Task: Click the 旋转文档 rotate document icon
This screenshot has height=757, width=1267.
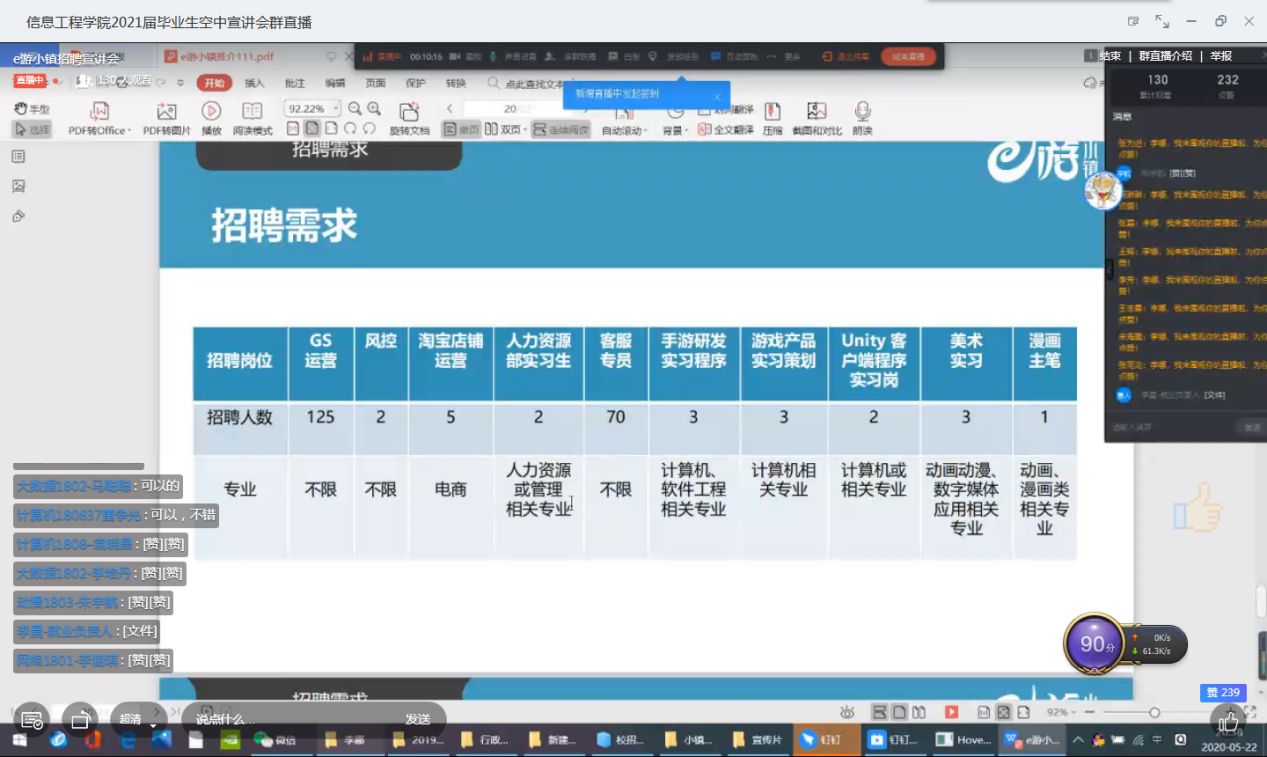Action: pos(409,111)
